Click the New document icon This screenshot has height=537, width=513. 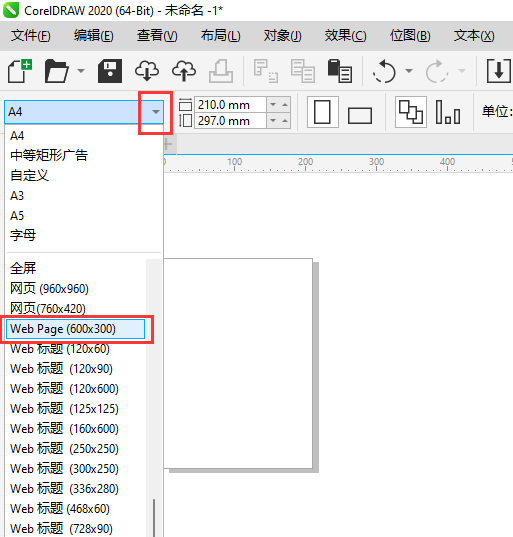tap(20, 71)
